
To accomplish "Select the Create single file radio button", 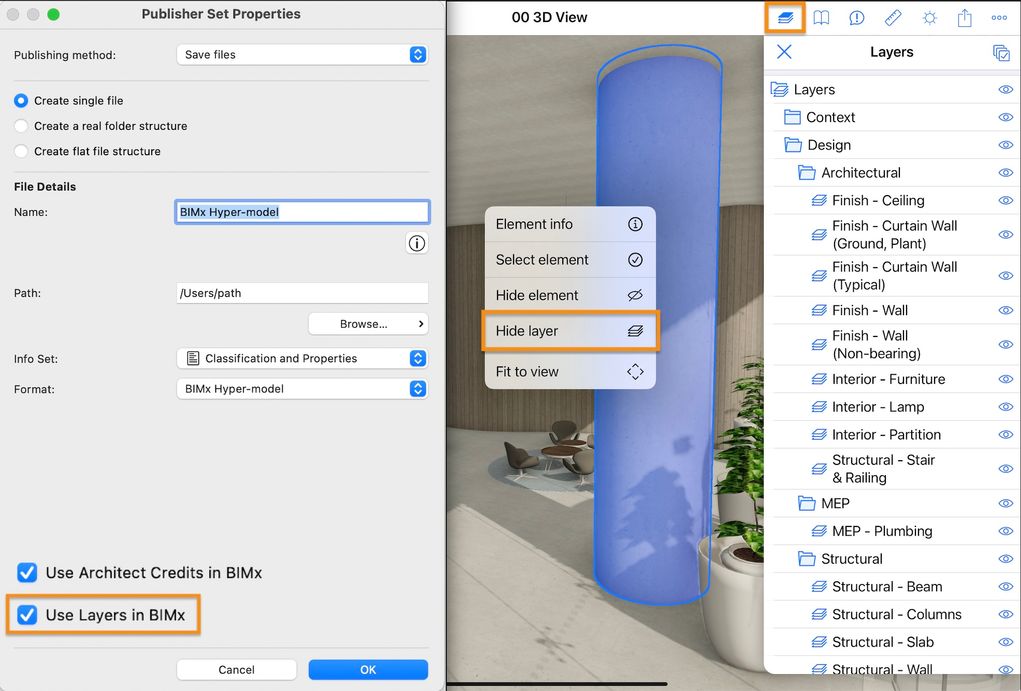I will (21, 100).
